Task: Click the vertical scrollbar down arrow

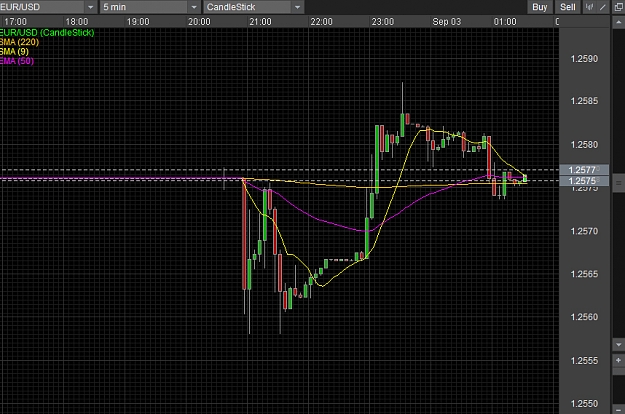Action: pyautogui.click(x=619, y=345)
